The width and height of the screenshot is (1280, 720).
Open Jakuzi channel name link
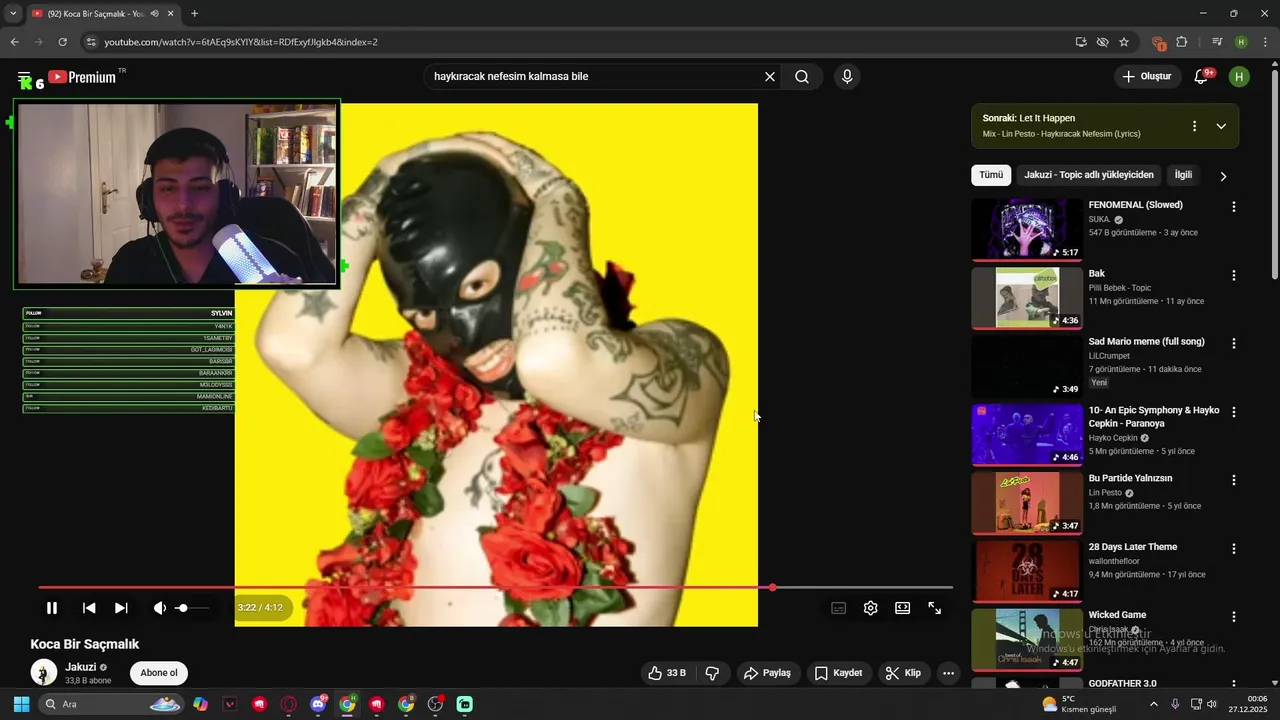[x=81, y=667]
